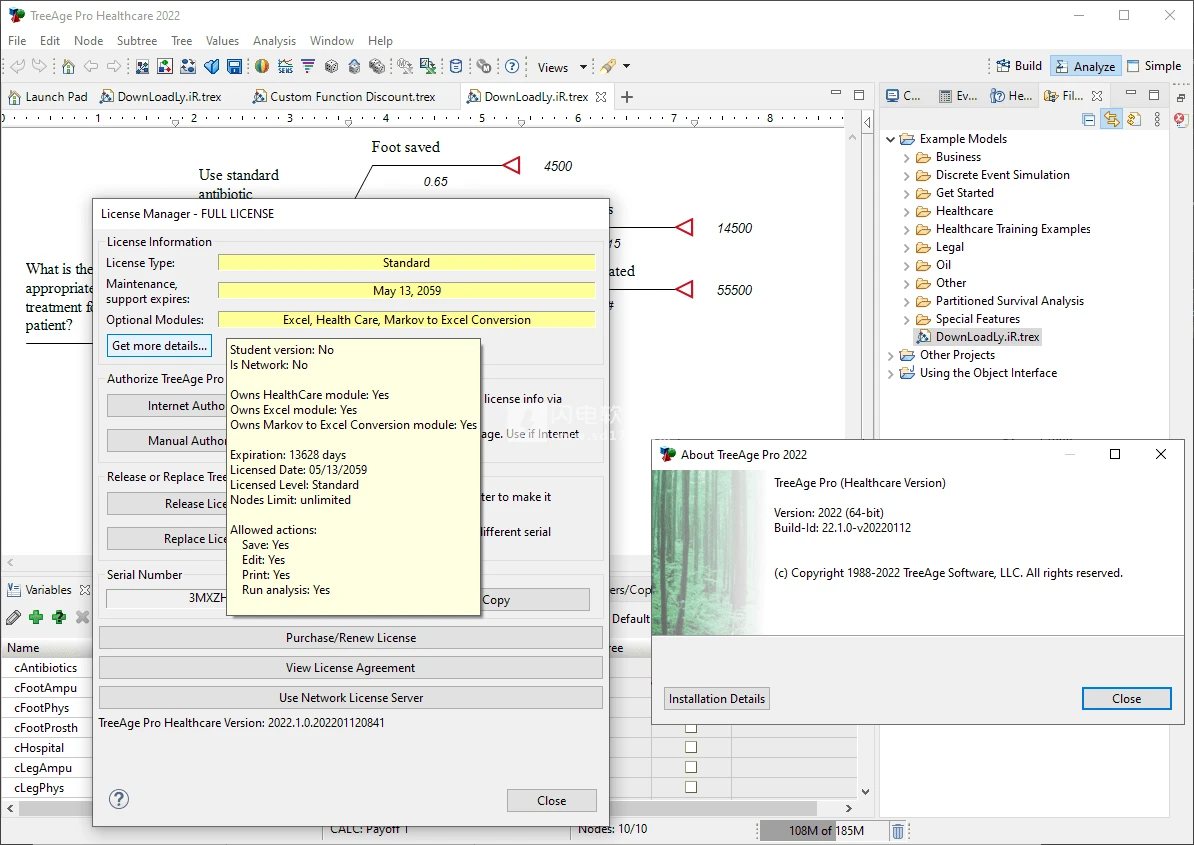This screenshot has width=1194, height=845.
Task: Click the Name column header in Variables
Action: 47,648
